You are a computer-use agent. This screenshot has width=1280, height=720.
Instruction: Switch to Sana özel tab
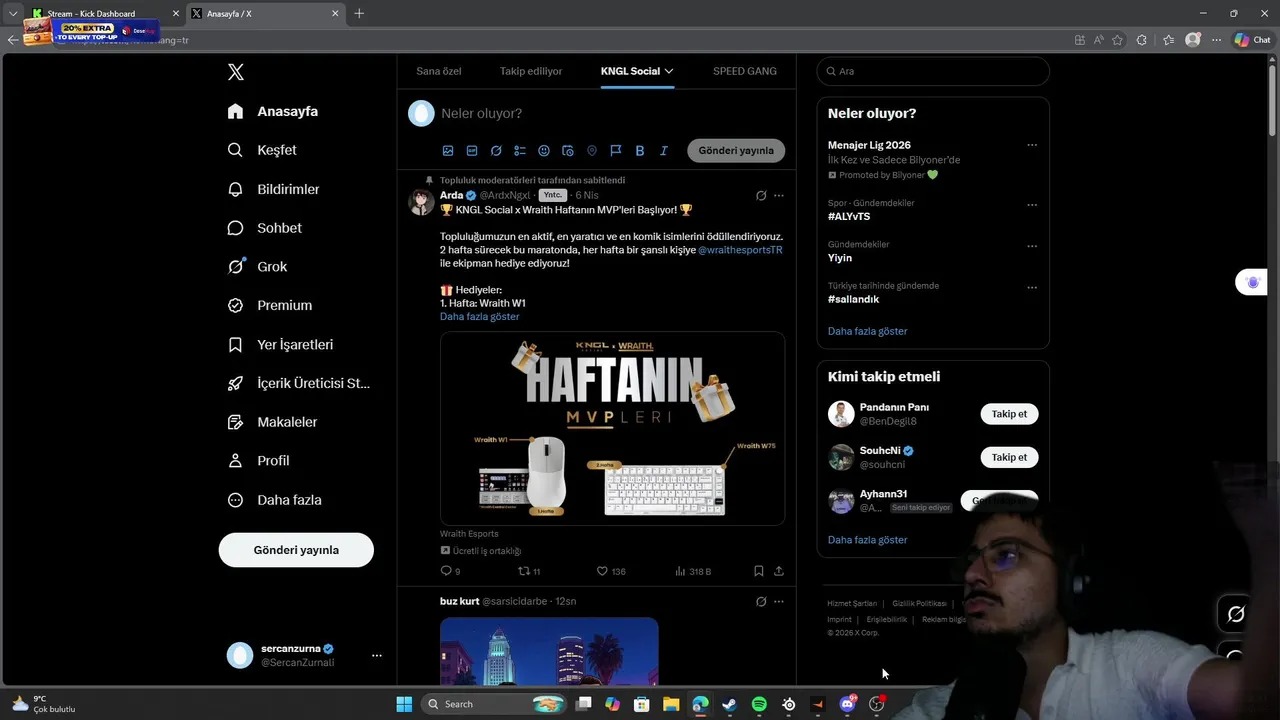click(x=439, y=71)
